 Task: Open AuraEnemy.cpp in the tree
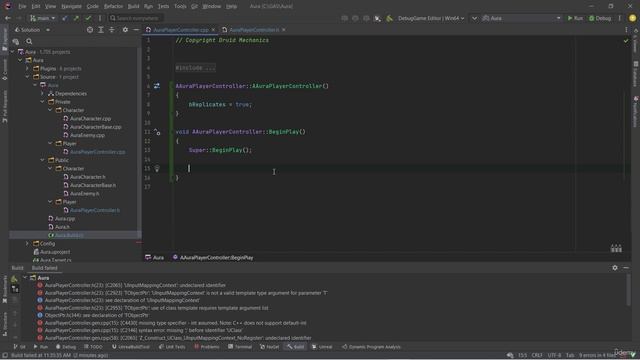(87, 135)
